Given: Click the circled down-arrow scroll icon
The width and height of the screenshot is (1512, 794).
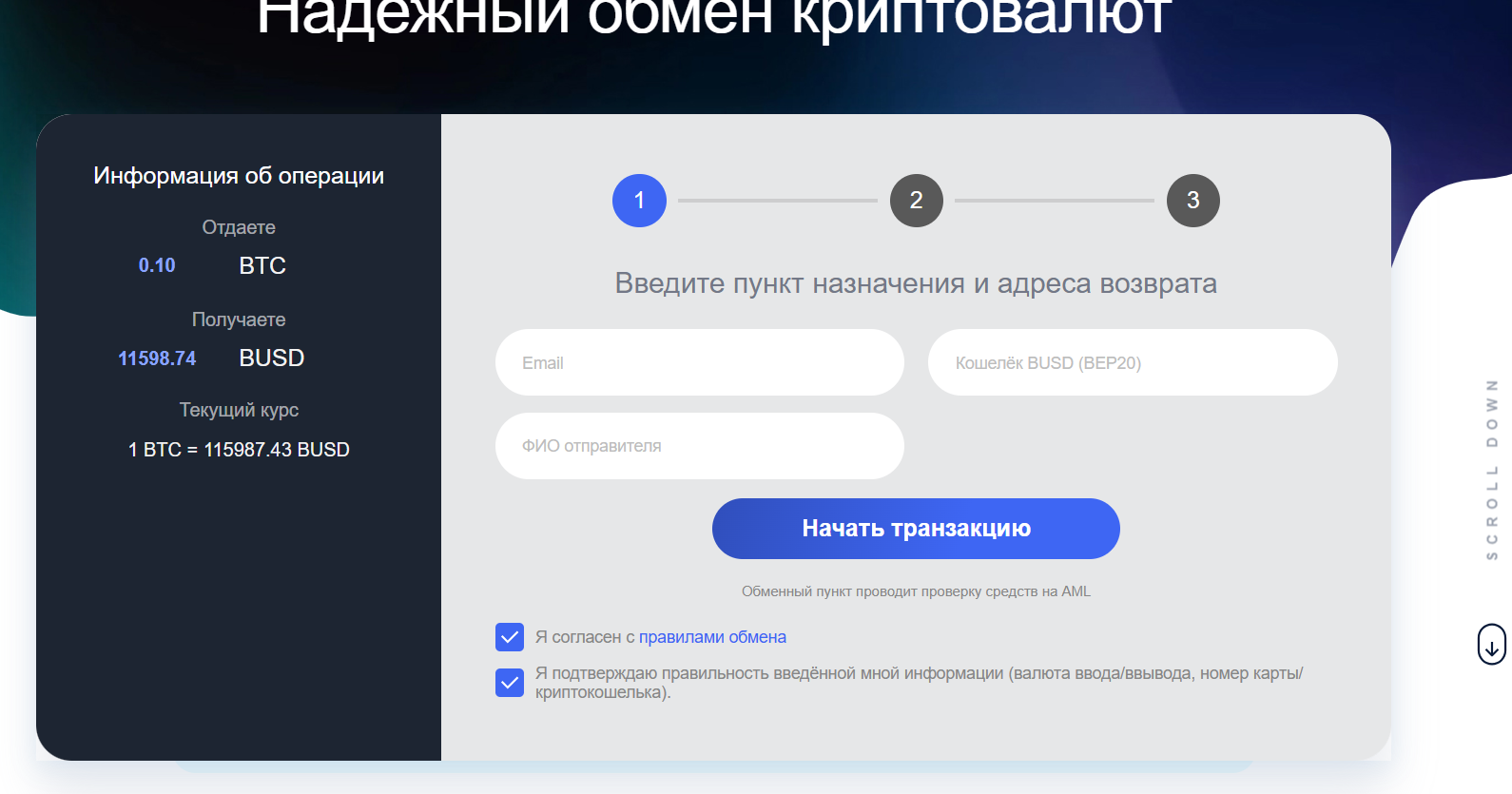Looking at the screenshot, I should tap(1491, 645).
